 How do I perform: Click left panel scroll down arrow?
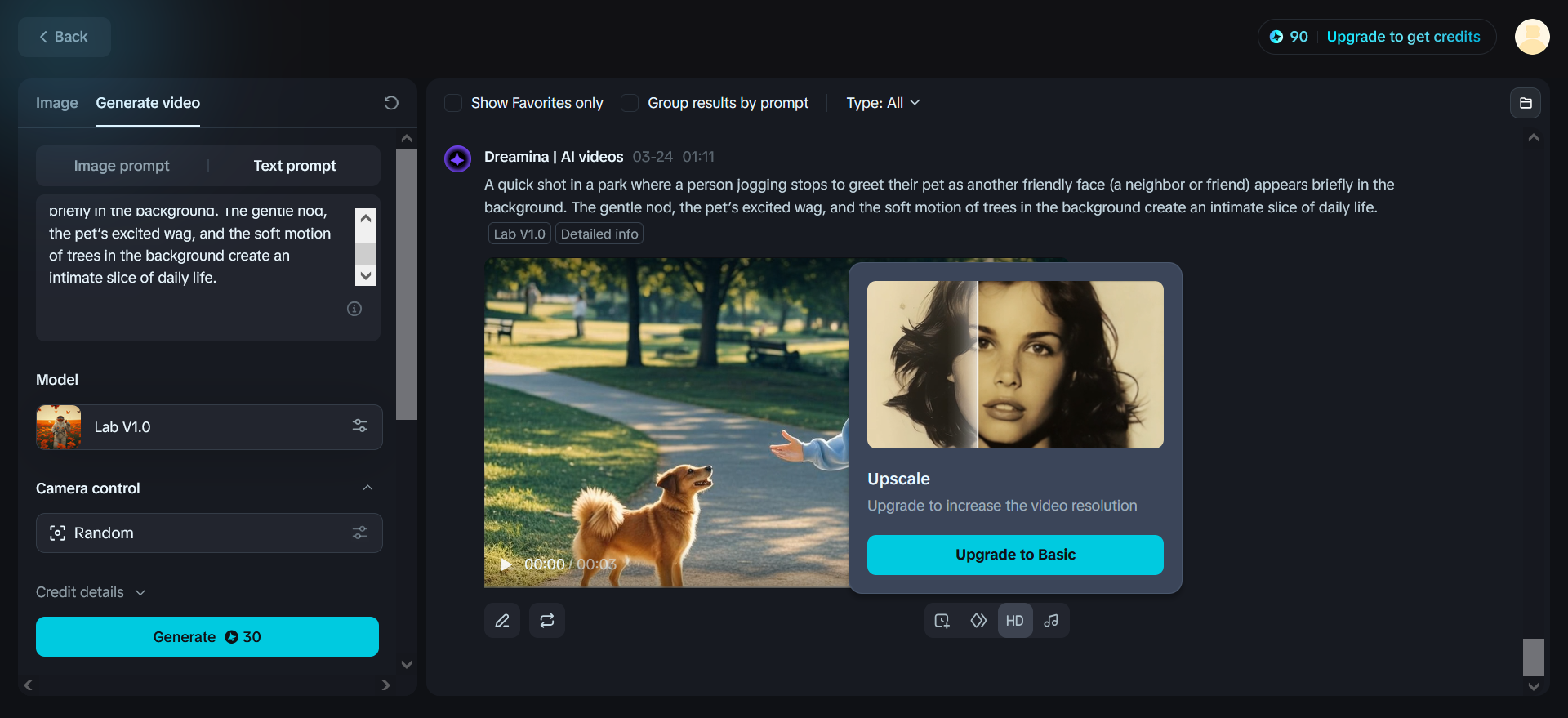click(407, 665)
